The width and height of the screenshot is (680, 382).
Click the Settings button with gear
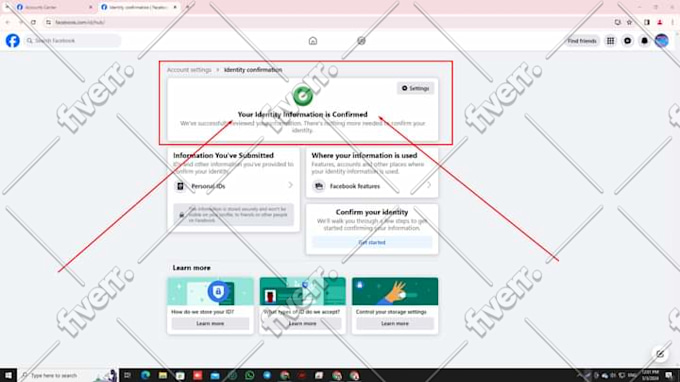point(415,88)
